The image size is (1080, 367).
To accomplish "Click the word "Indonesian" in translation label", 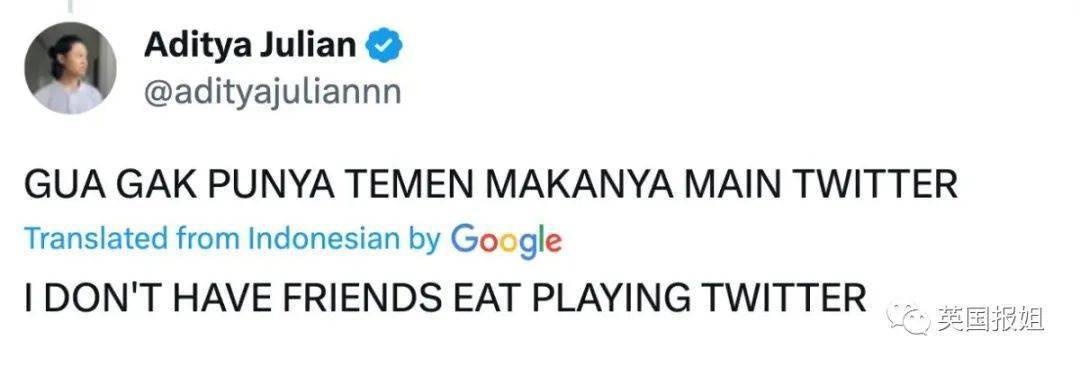I will pyautogui.click(x=323, y=239).
